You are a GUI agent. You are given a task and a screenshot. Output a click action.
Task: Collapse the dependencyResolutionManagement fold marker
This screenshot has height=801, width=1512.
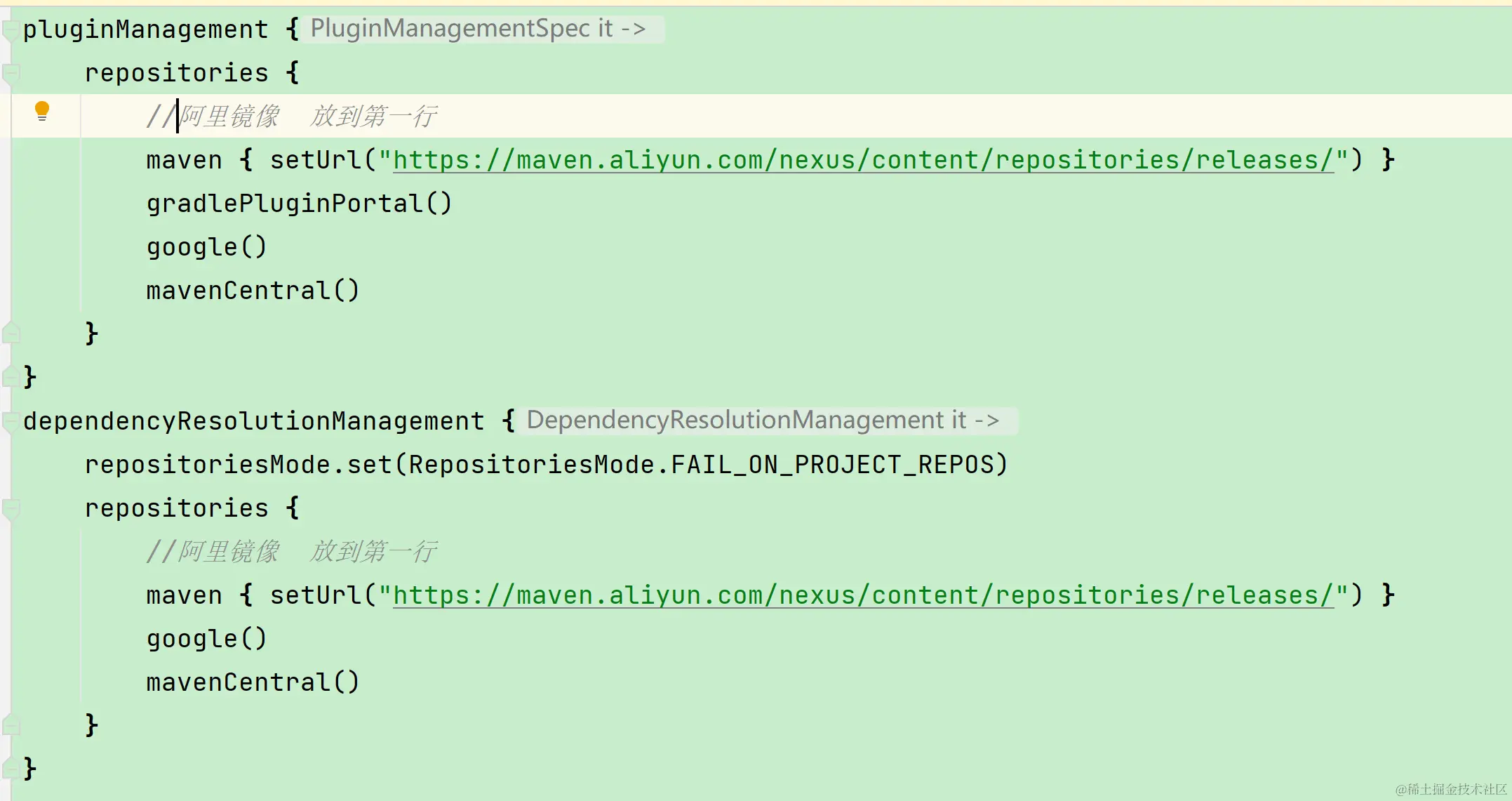10,422
